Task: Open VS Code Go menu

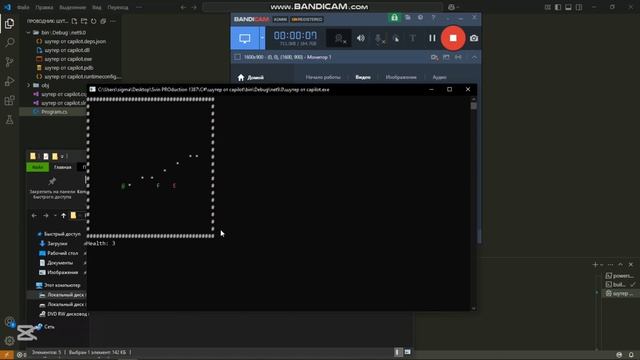Action: [118, 7]
